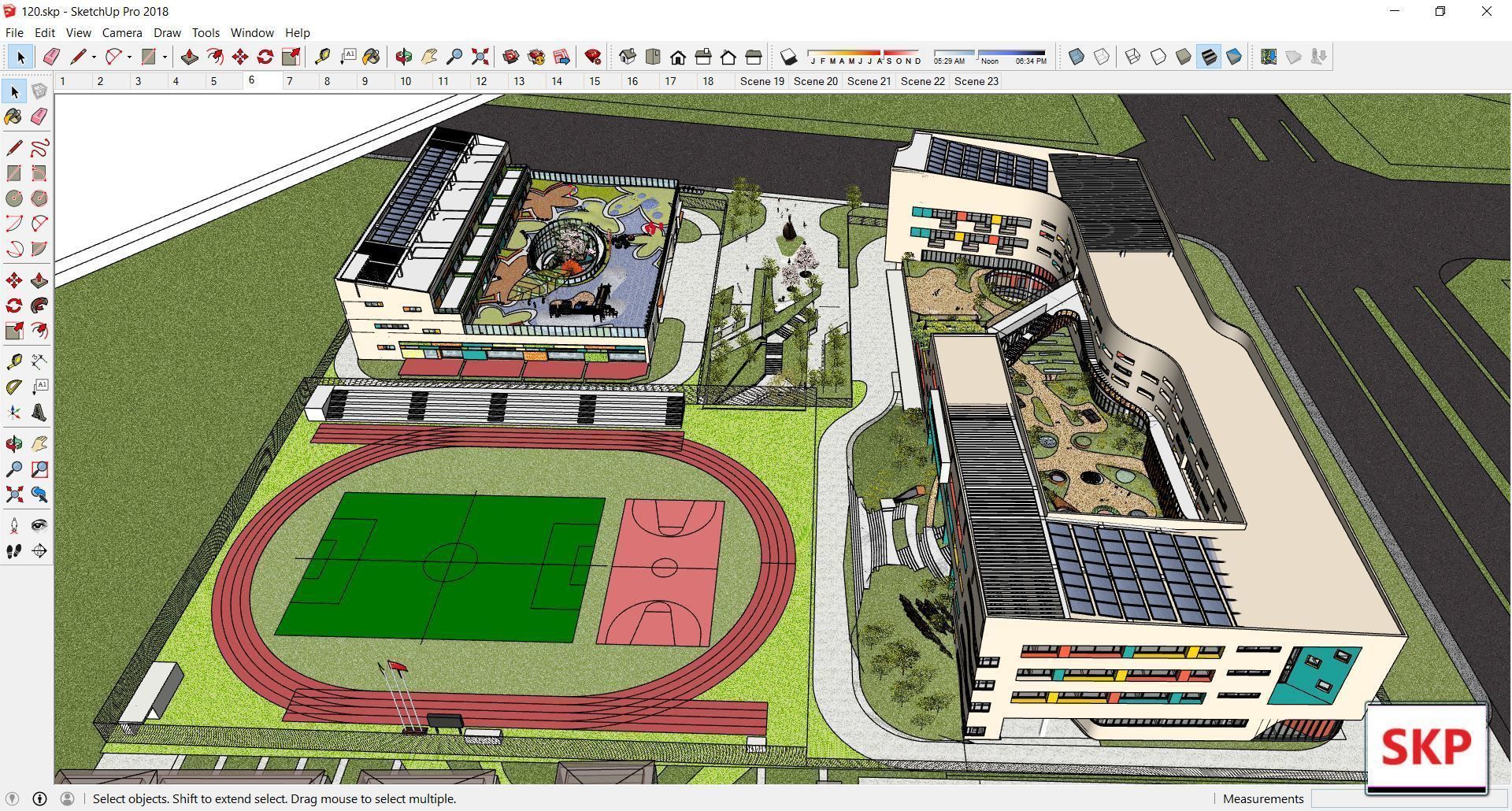Pick the 3D Text tool
This screenshot has height=811, width=1512.
click(39, 413)
